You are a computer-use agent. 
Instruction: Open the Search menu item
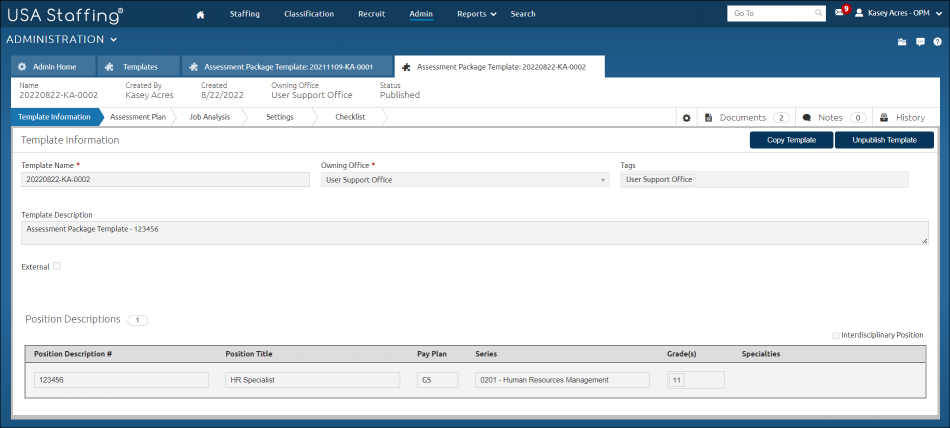(x=523, y=14)
